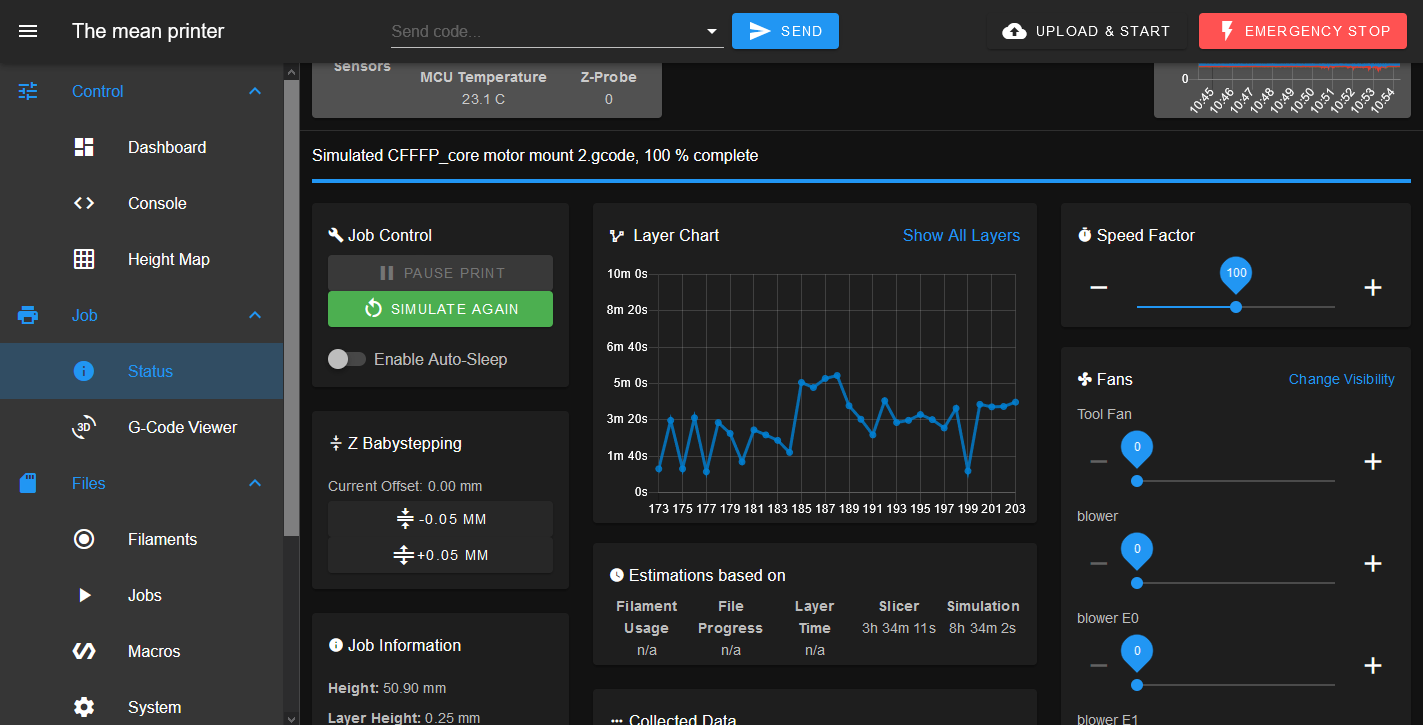Viewport: 1423px width, 725px height.
Task: Click the Show All Layers link
Action: coord(961,235)
